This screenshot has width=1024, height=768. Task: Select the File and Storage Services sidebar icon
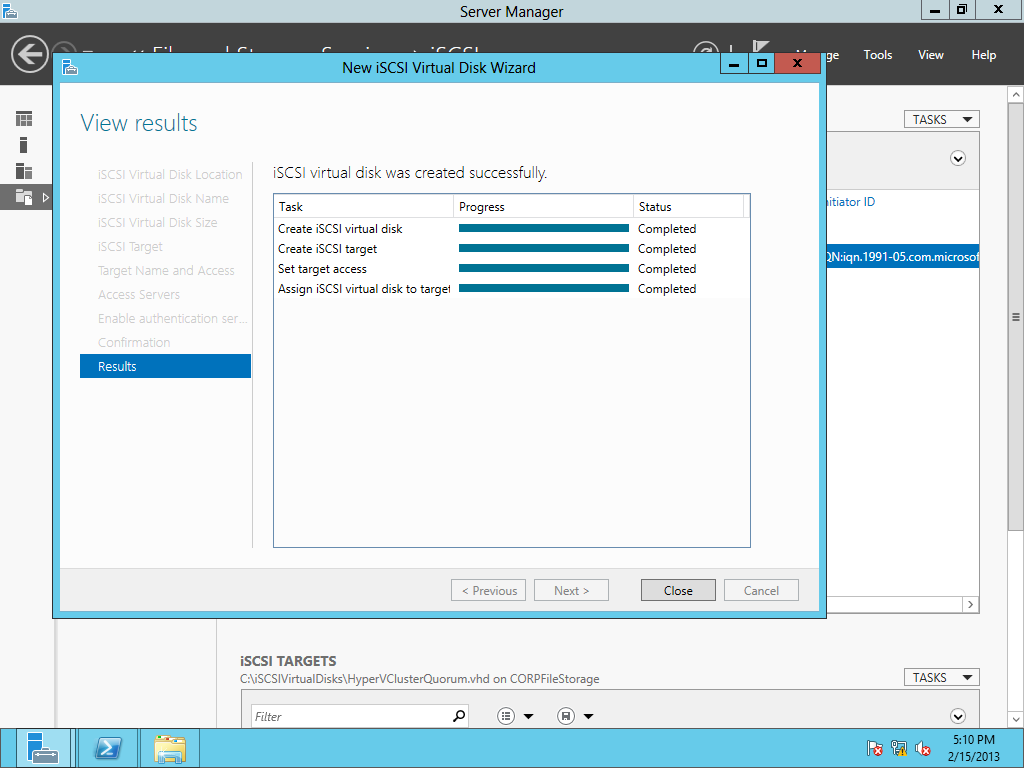22,197
